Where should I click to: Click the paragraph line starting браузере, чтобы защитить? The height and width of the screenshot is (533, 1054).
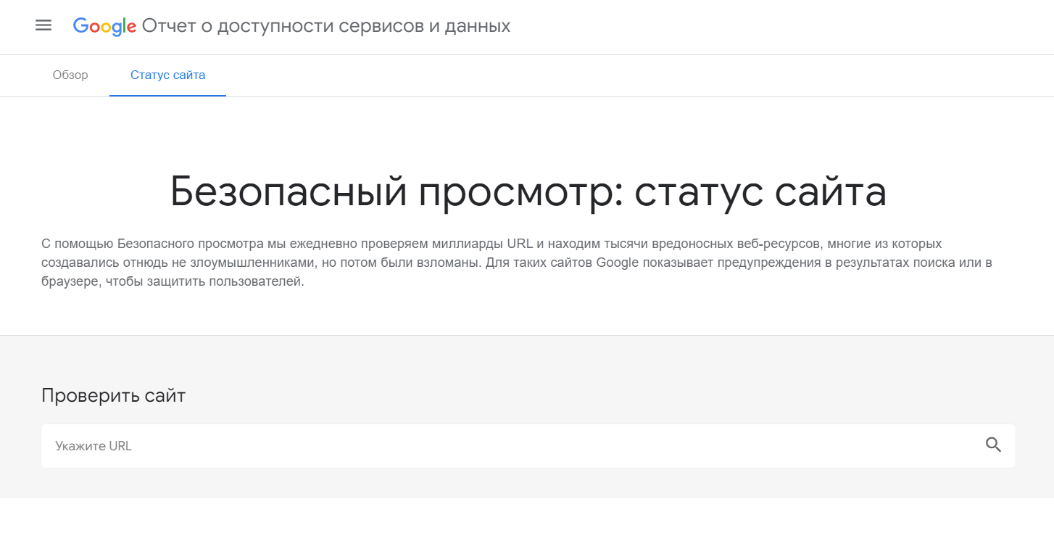(173, 282)
